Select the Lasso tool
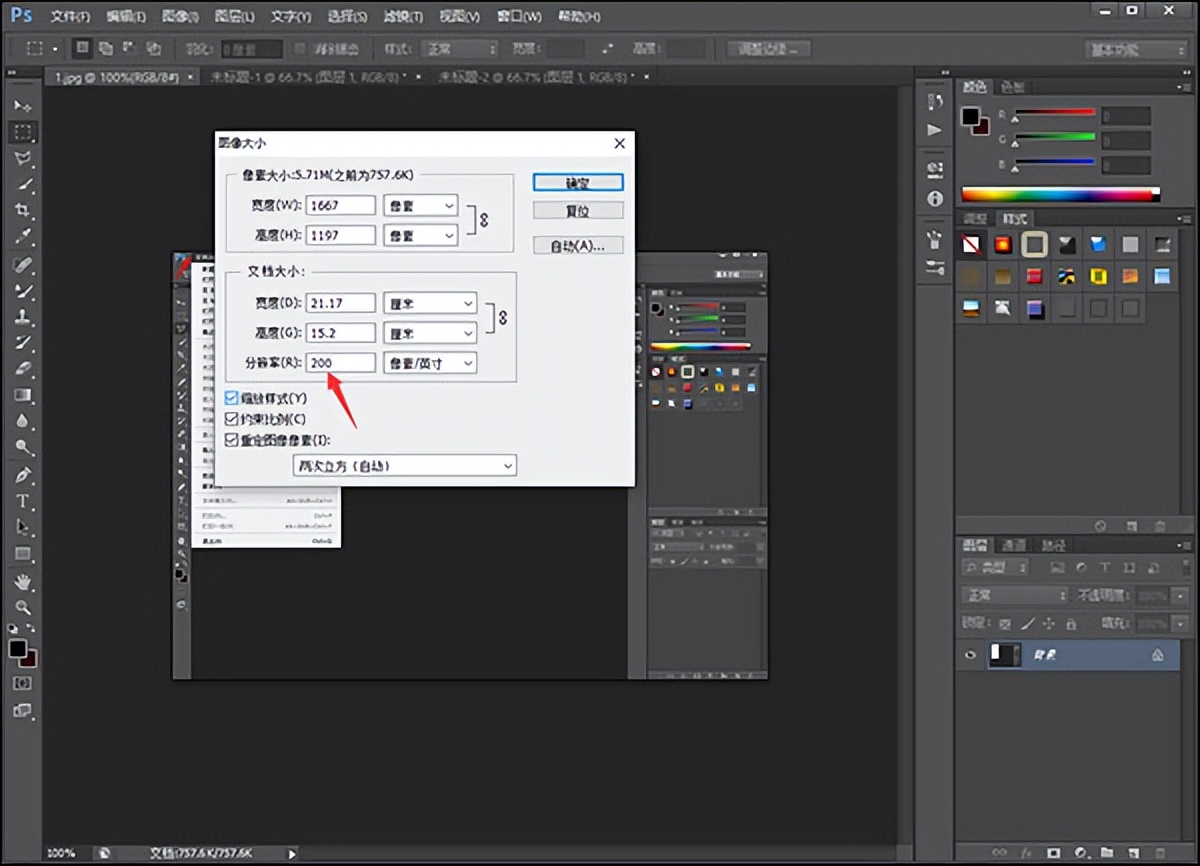The width and height of the screenshot is (1200, 866). tap(23, 158)
